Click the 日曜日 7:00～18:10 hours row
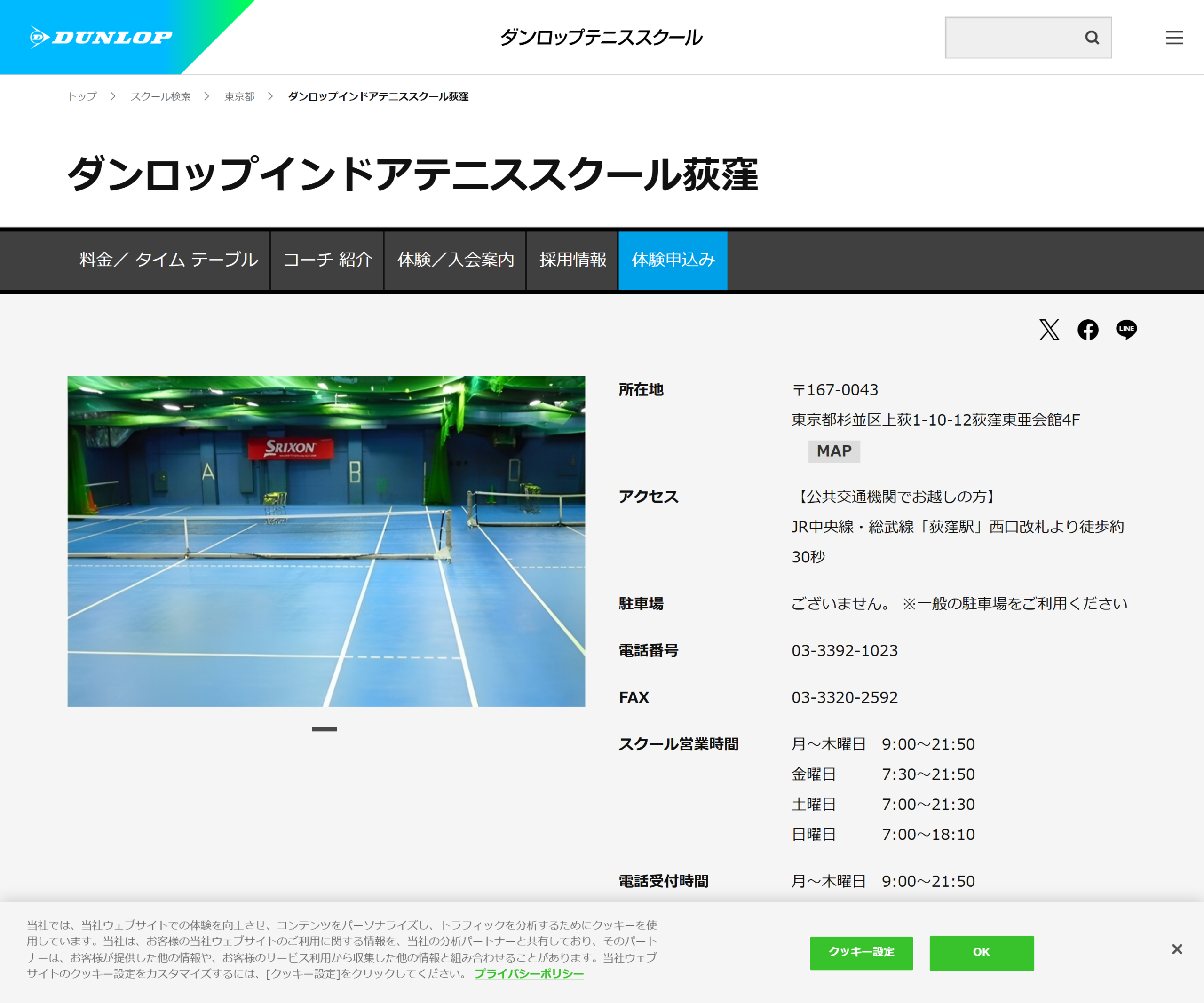Screen dimensions: 1204x1003 pyautogui.click(x=883, y=835)
